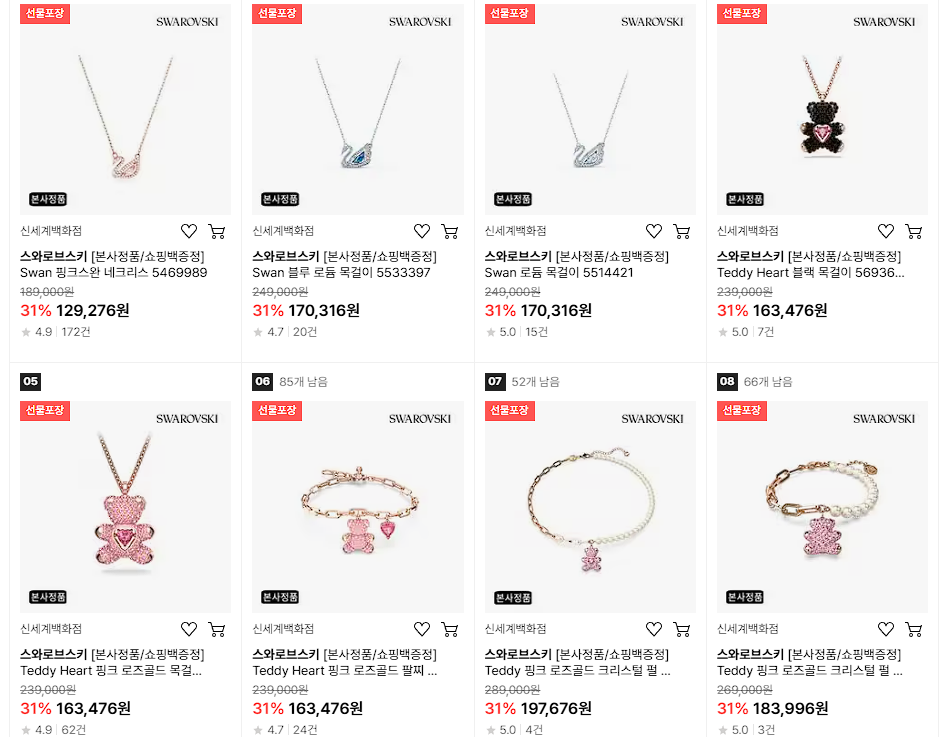Add item 07 pearl necklace to cart
This screenshot has height=737, width=942.
tap(681, 629)
